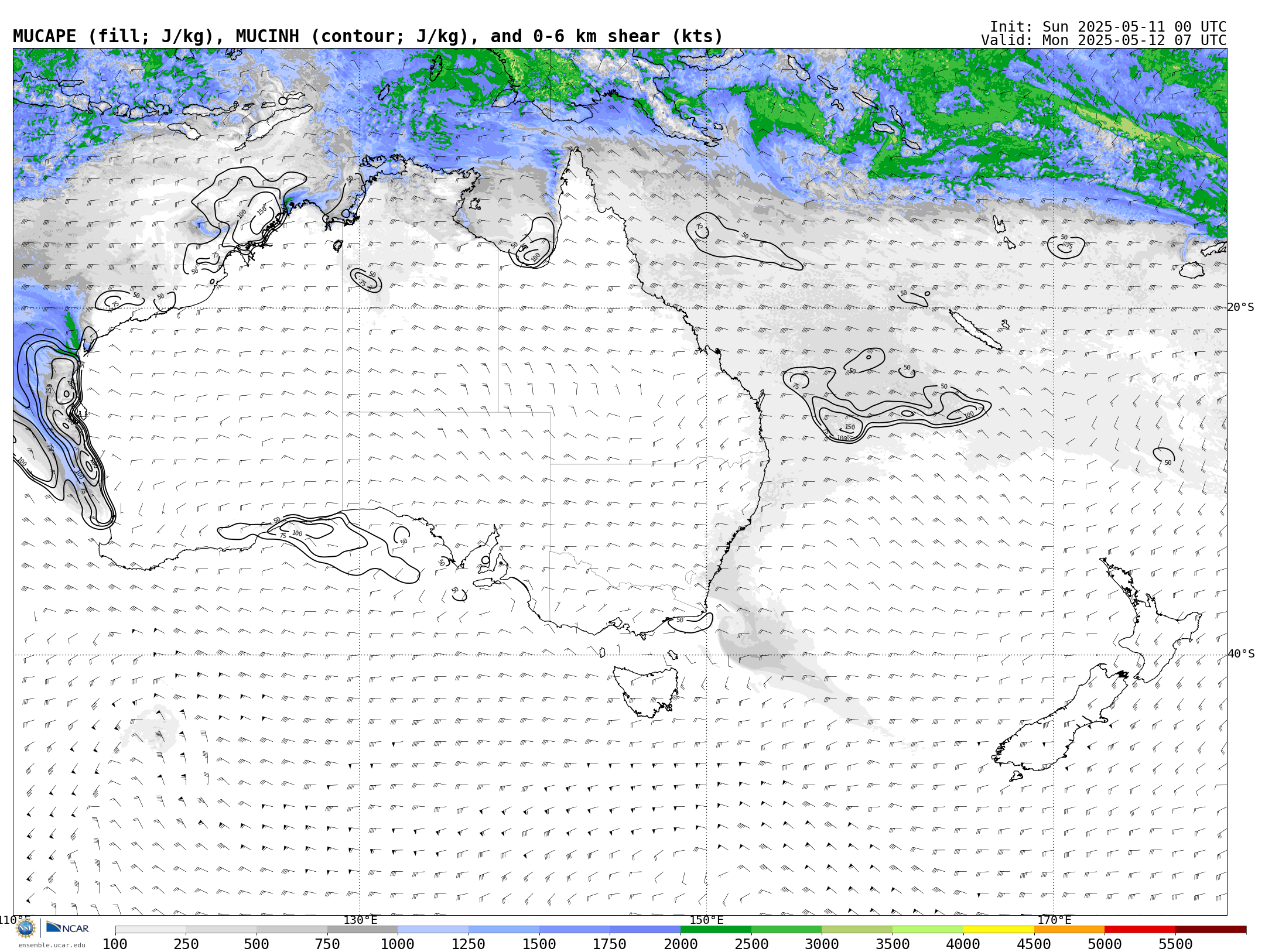
Task: Click the 170°E longitude label
Action: (1054, 920)
